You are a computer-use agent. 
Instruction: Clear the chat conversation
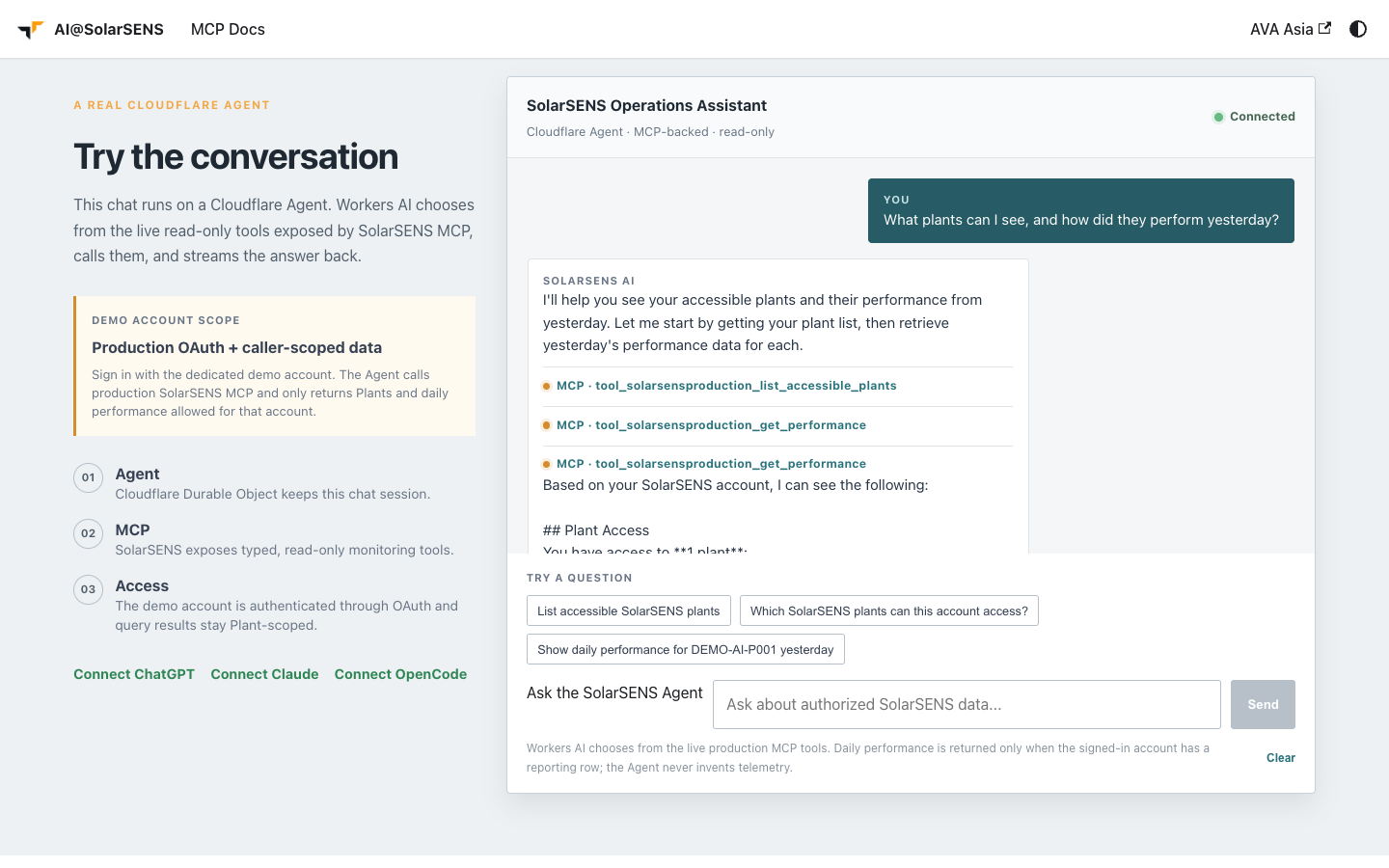click(x=1281, y=758)
